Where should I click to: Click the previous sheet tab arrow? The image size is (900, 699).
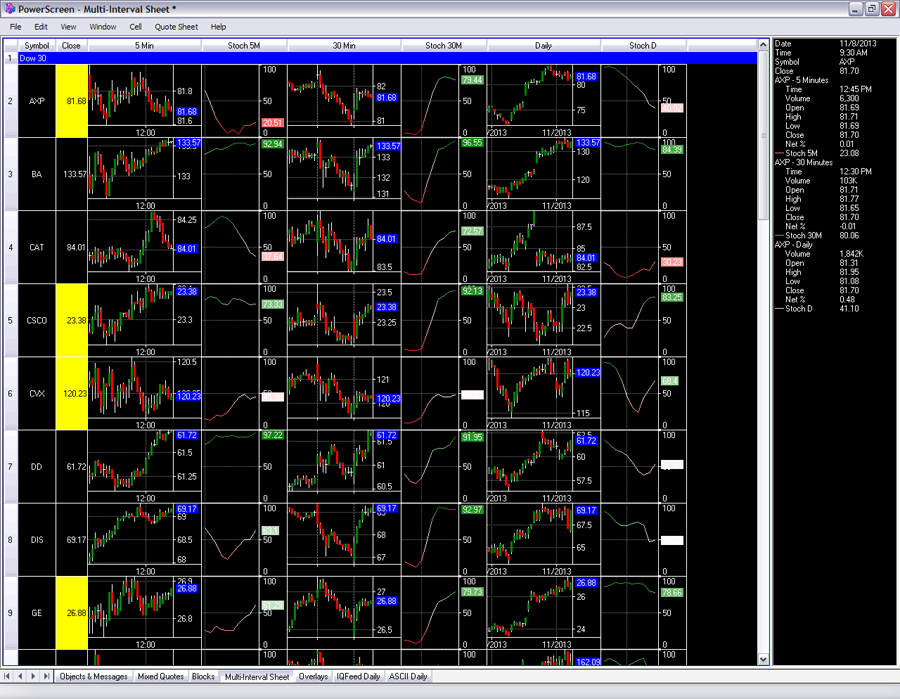pyautogui.click(x=20, y=676)
